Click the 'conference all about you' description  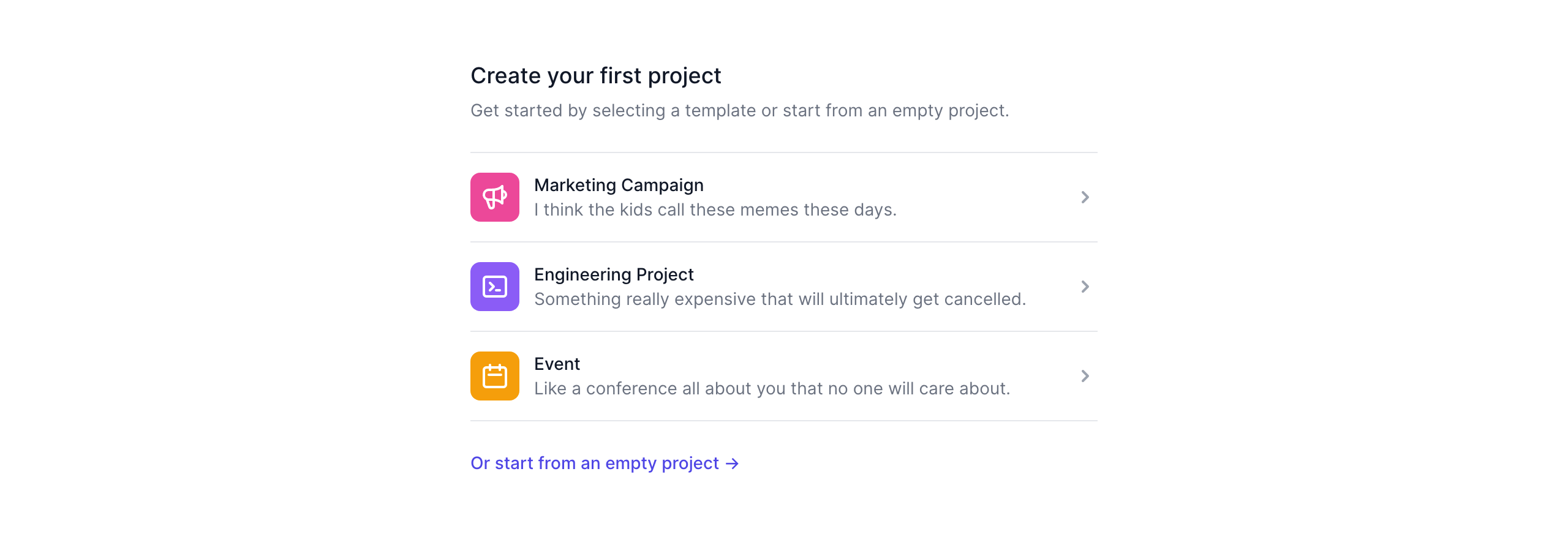[772, 389]
